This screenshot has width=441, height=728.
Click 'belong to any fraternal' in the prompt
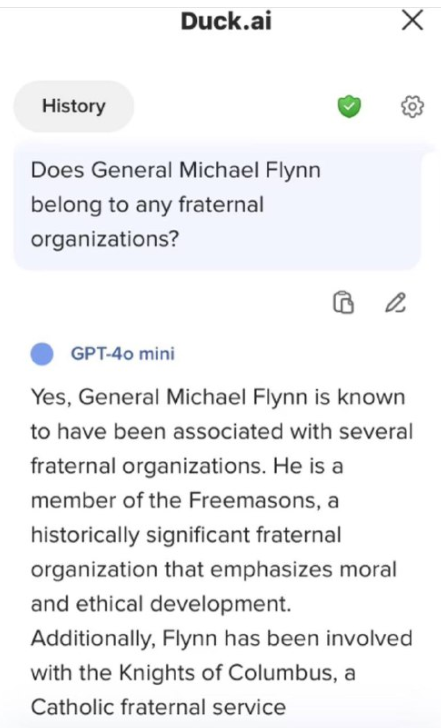147,205
